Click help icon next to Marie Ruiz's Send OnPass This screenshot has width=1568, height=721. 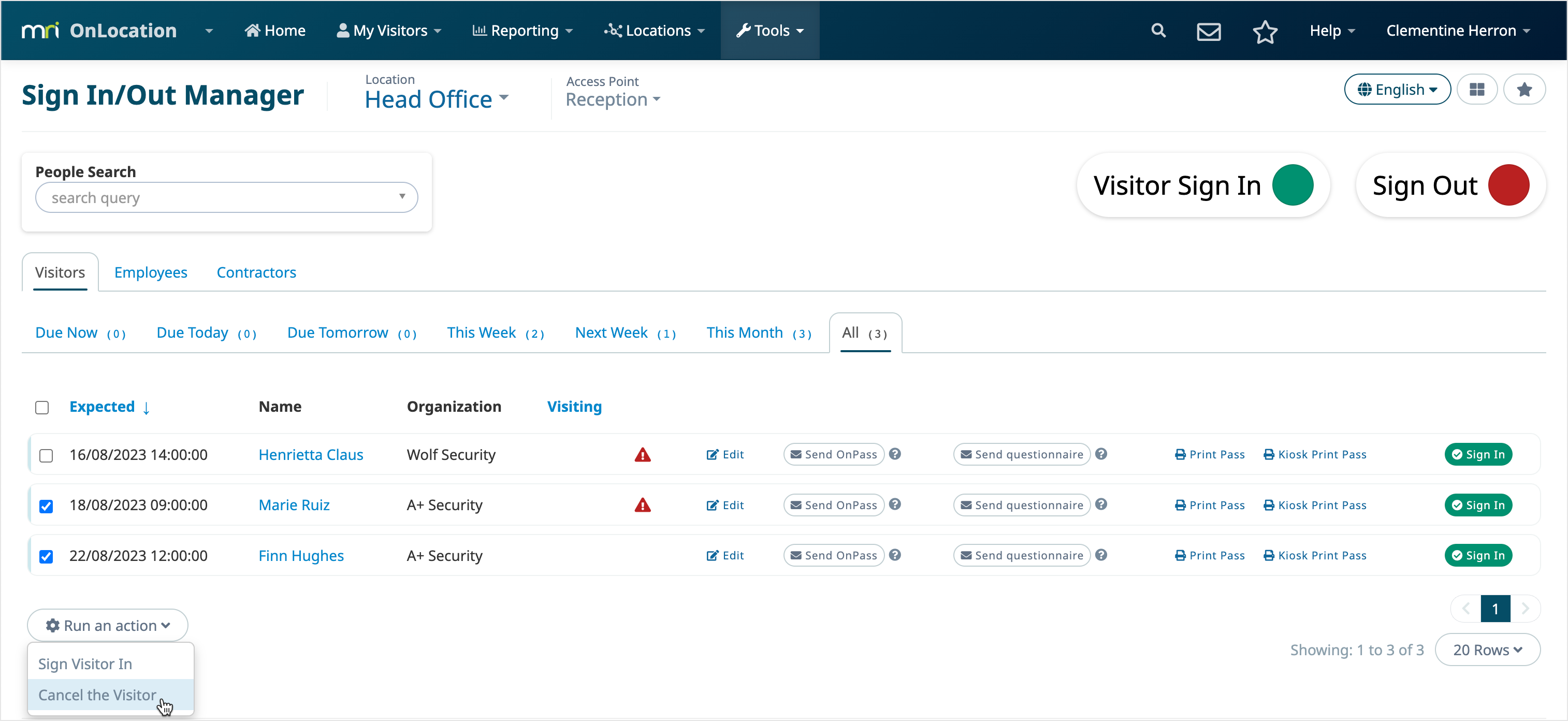[x=894, y=504]
